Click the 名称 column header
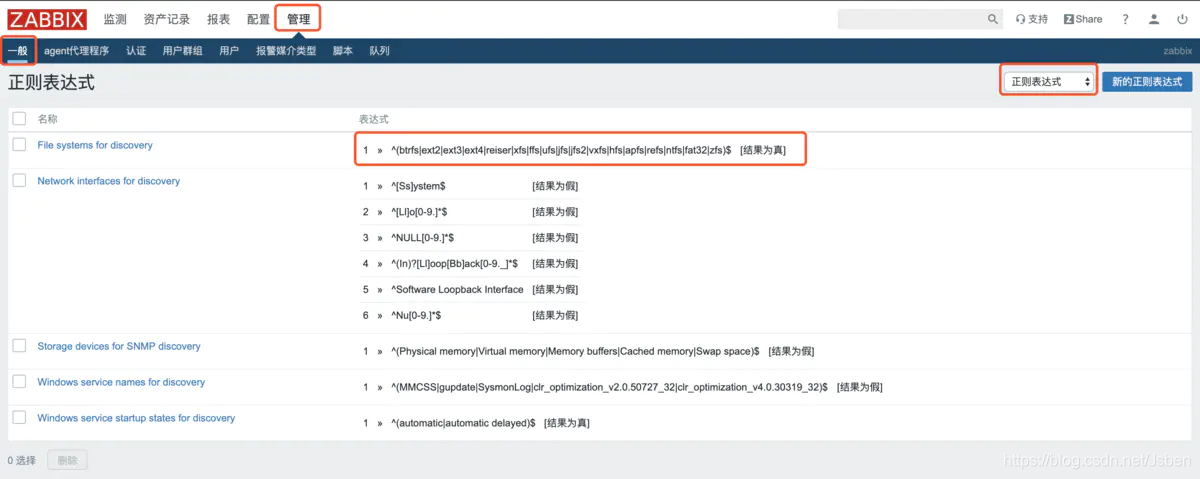 click(48, 119)
